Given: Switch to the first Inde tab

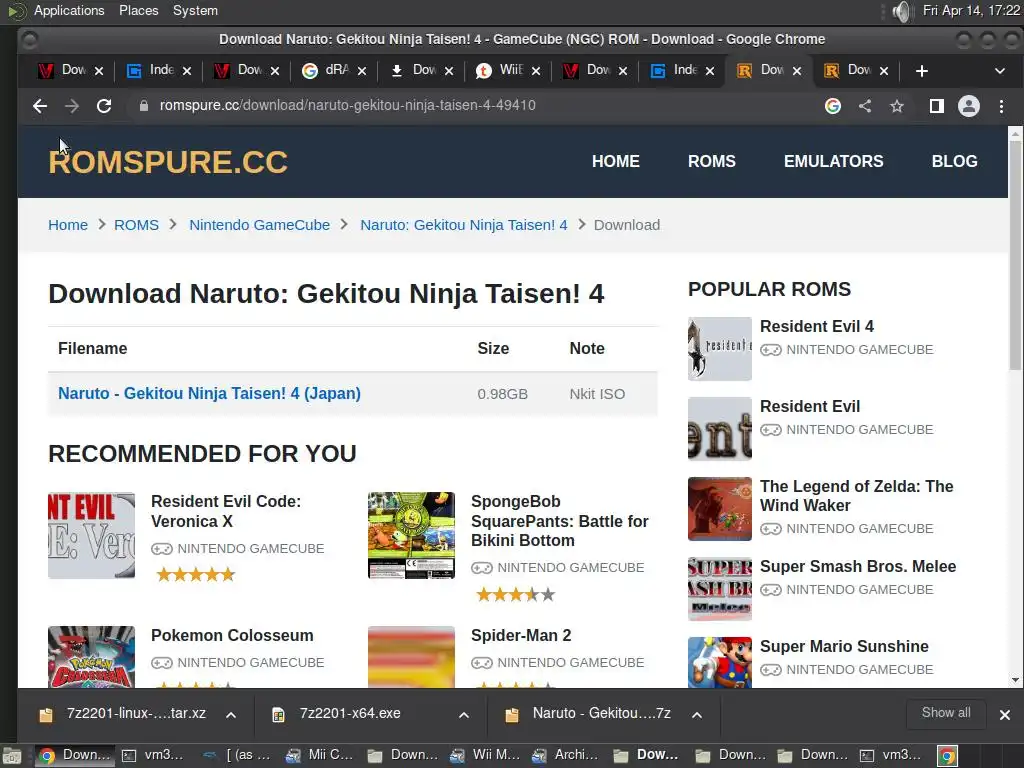Looking at the screenshot, I should (x=152, y=70).
